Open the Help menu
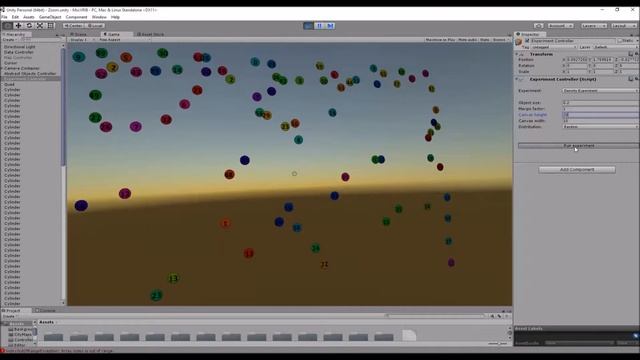 (115, 17)
